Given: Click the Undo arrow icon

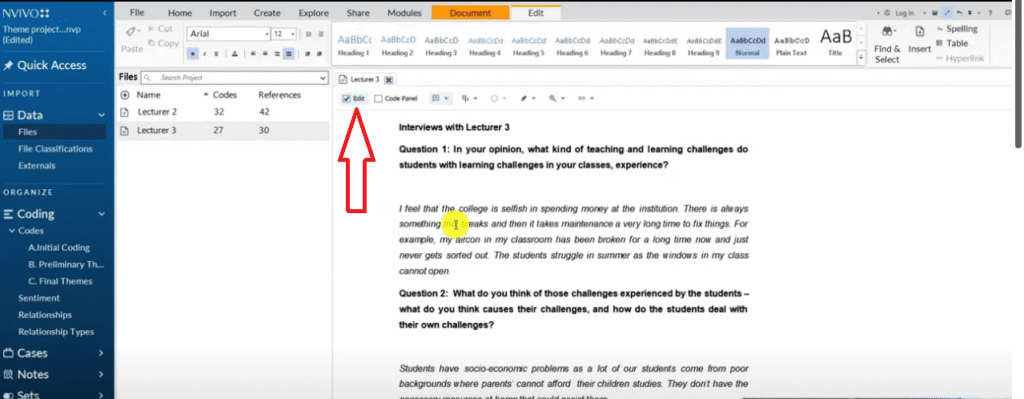Looking at the screenshot, I should pyautogui.click(x=959, y=13).
